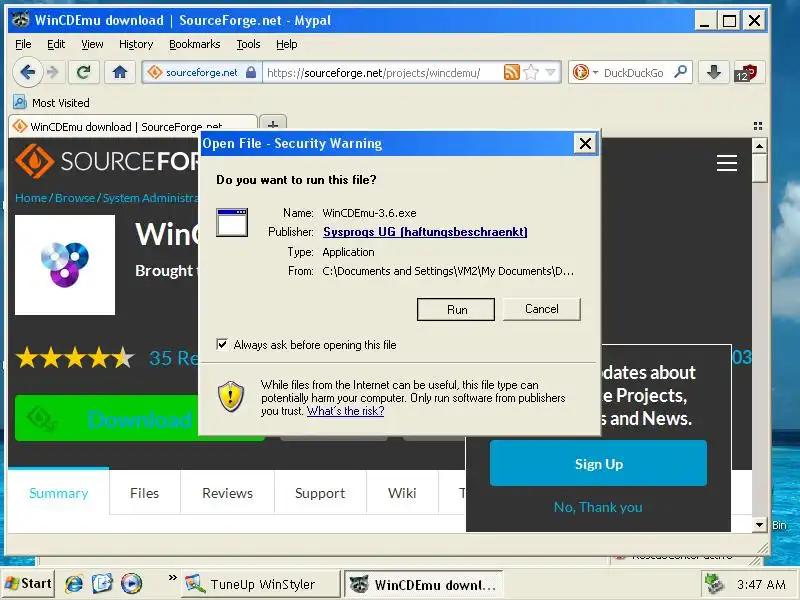
Task: Open the downloads arrow icon
Action: 713,72
